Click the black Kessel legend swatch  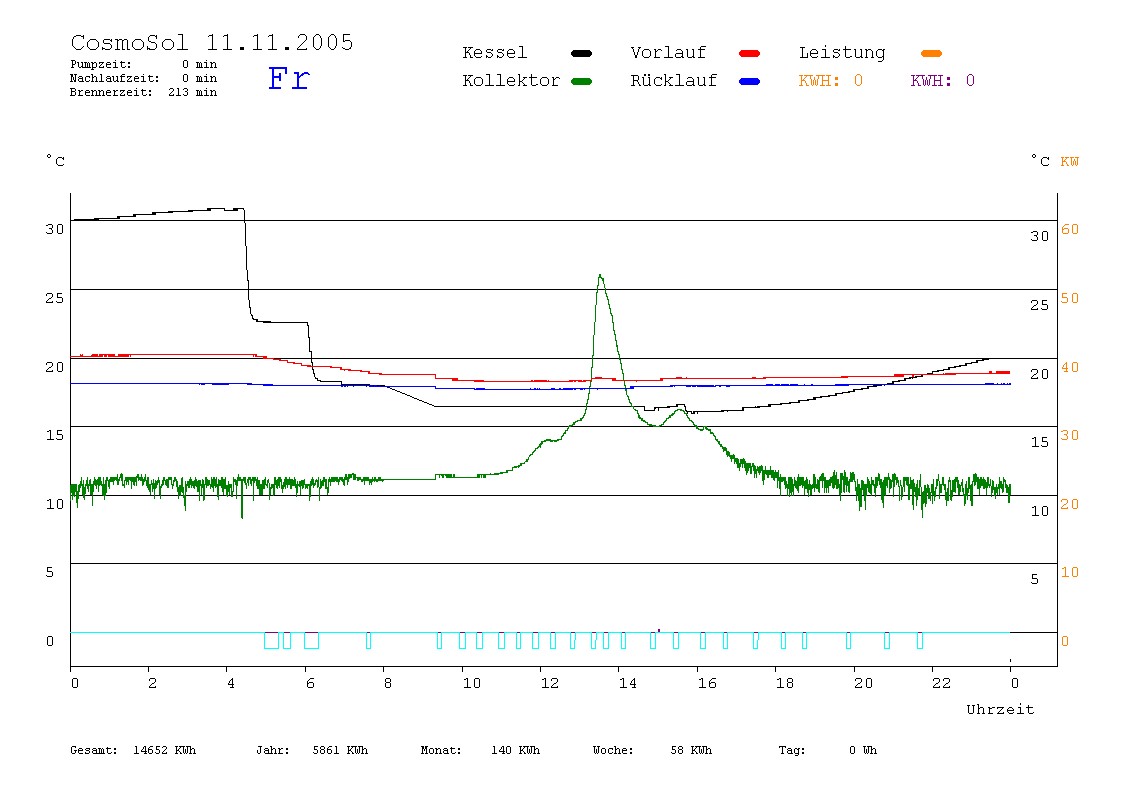581,53
